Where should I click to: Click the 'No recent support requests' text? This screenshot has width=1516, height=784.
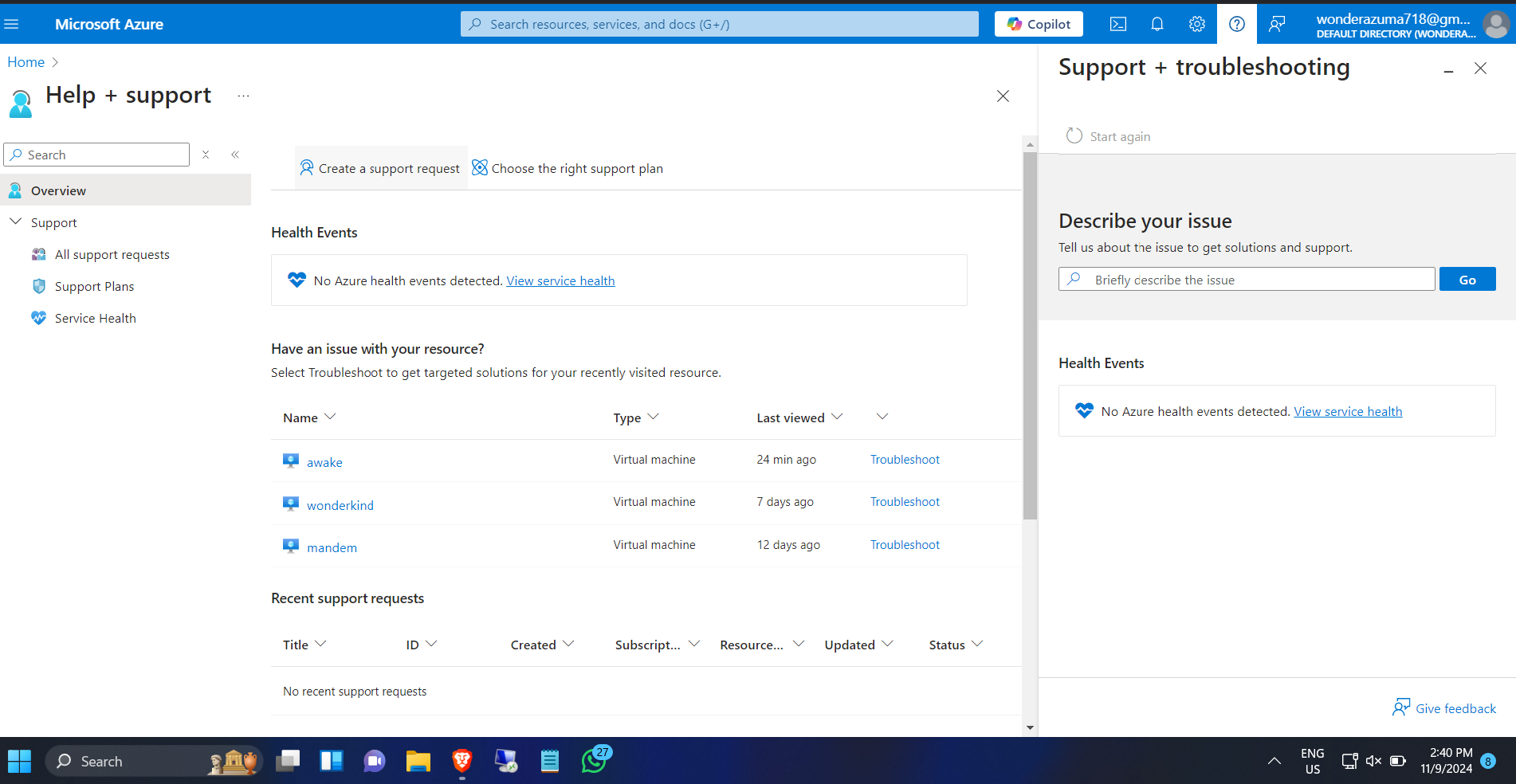click(355, 692)
